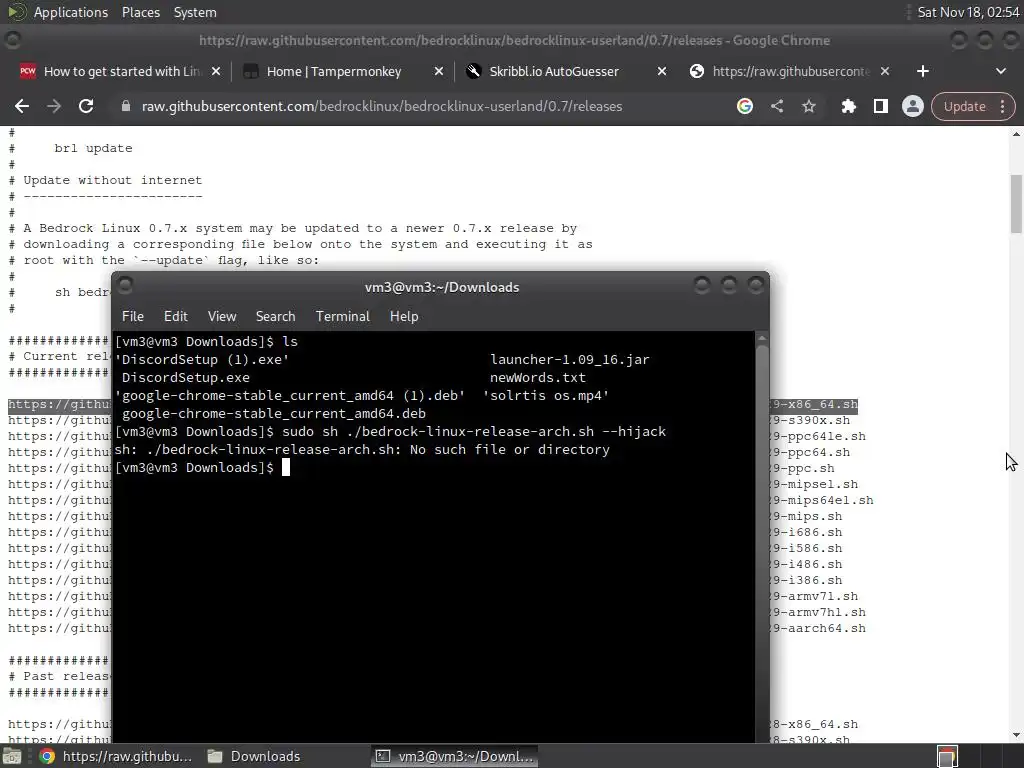
Task: Open the Chrome profile avatar
Action: [x=912, y=106]
